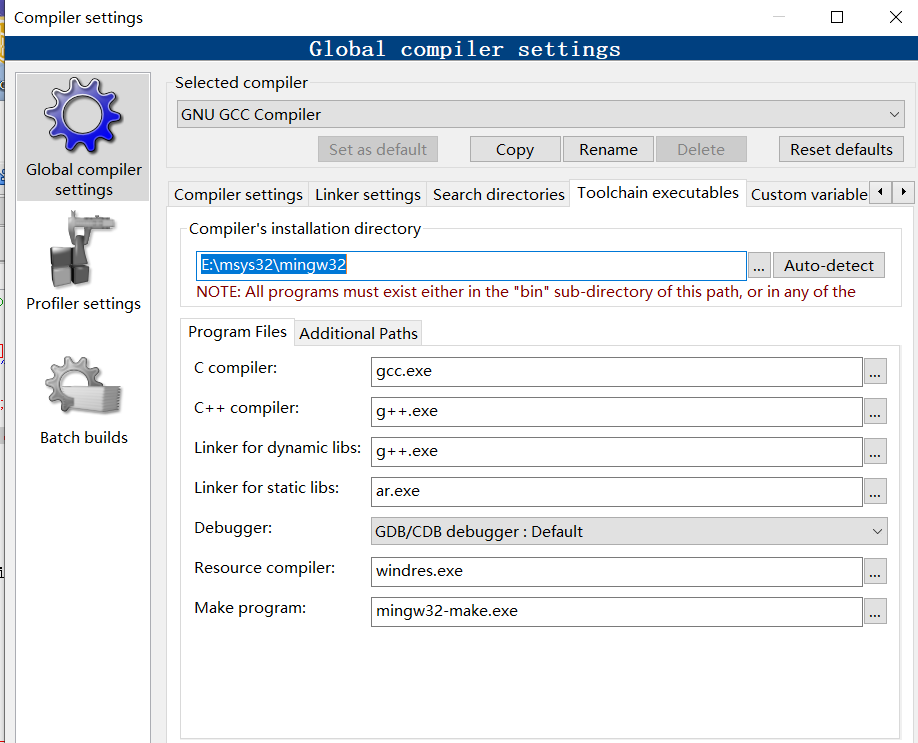This screenshot has width=918, height=743.
Task: Browse for the Make program executable
Action: tap(874, 611)
